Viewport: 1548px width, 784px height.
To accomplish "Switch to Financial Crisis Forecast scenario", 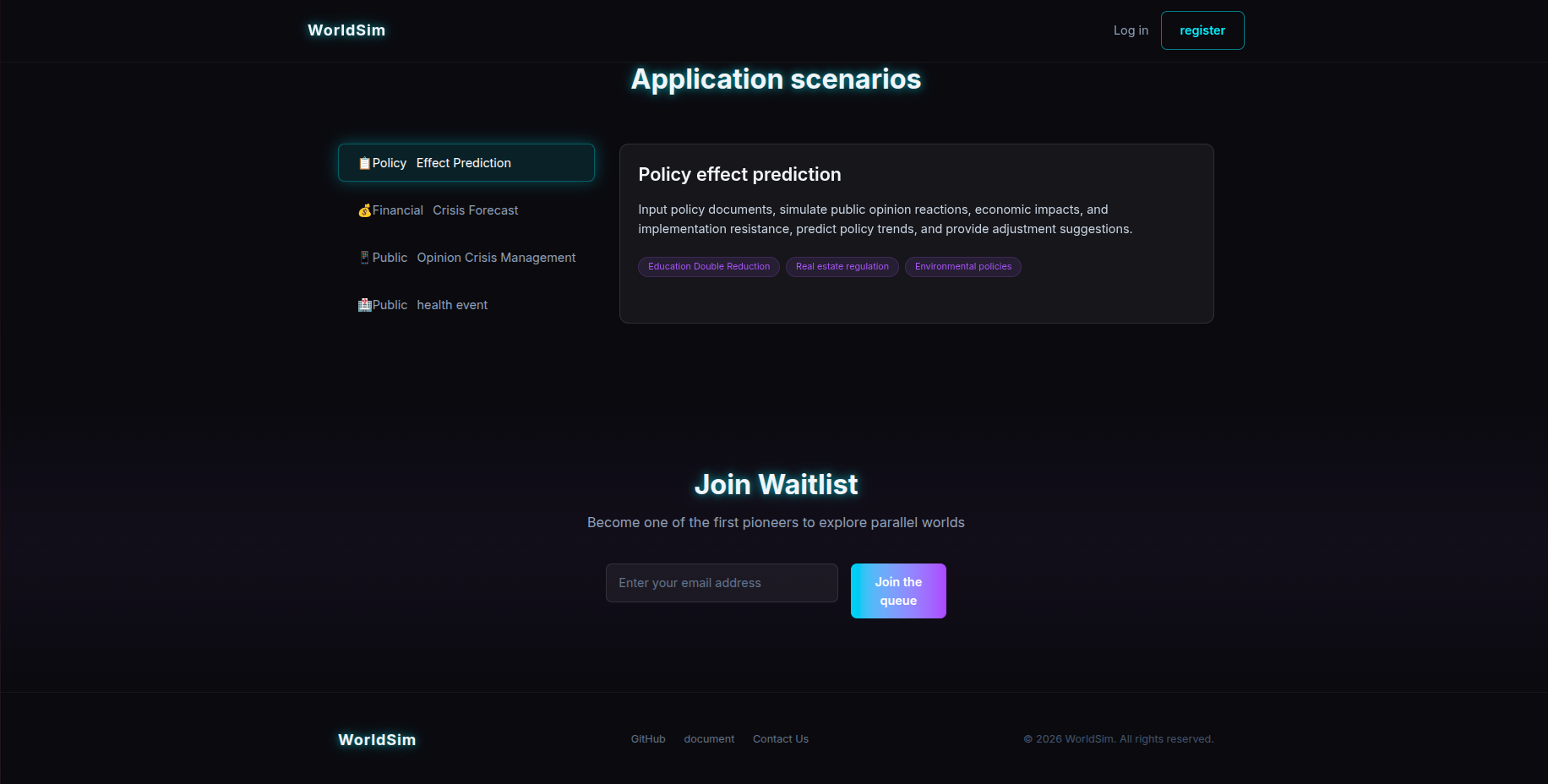I will click(466, 210).
